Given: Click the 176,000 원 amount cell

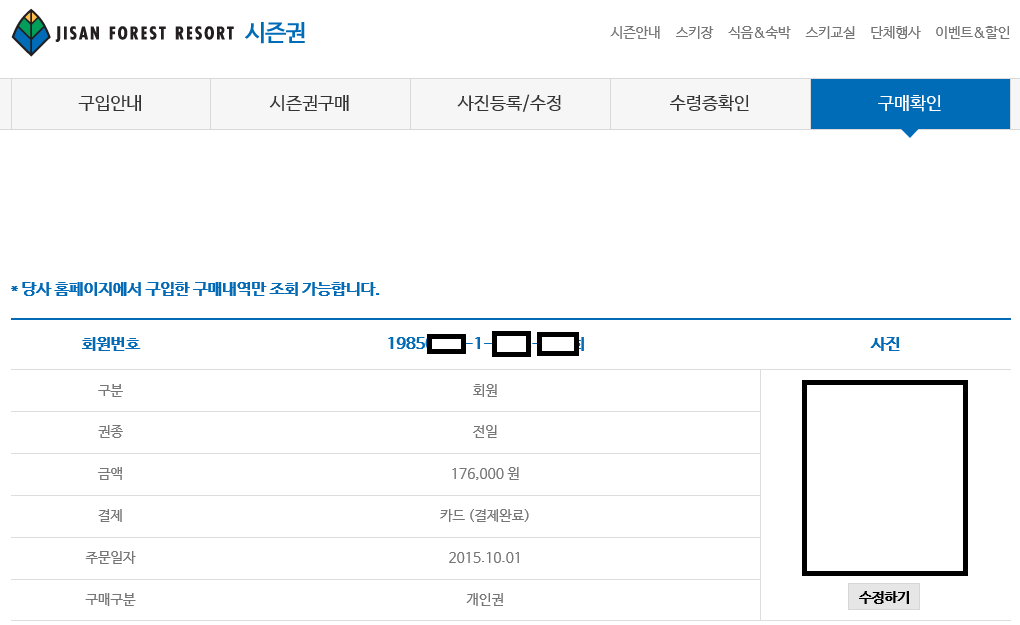Looking at the screenshot, I should (485, 474).
